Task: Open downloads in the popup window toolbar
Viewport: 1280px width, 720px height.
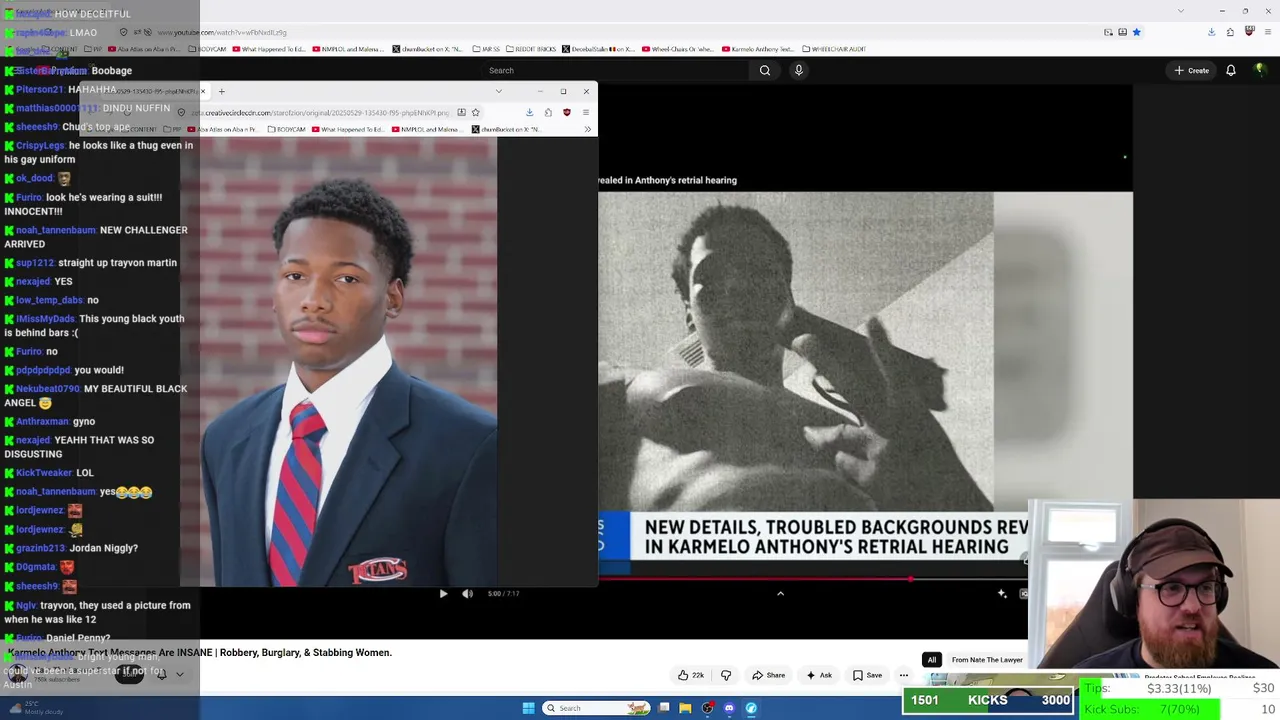Action: (529, 113)
